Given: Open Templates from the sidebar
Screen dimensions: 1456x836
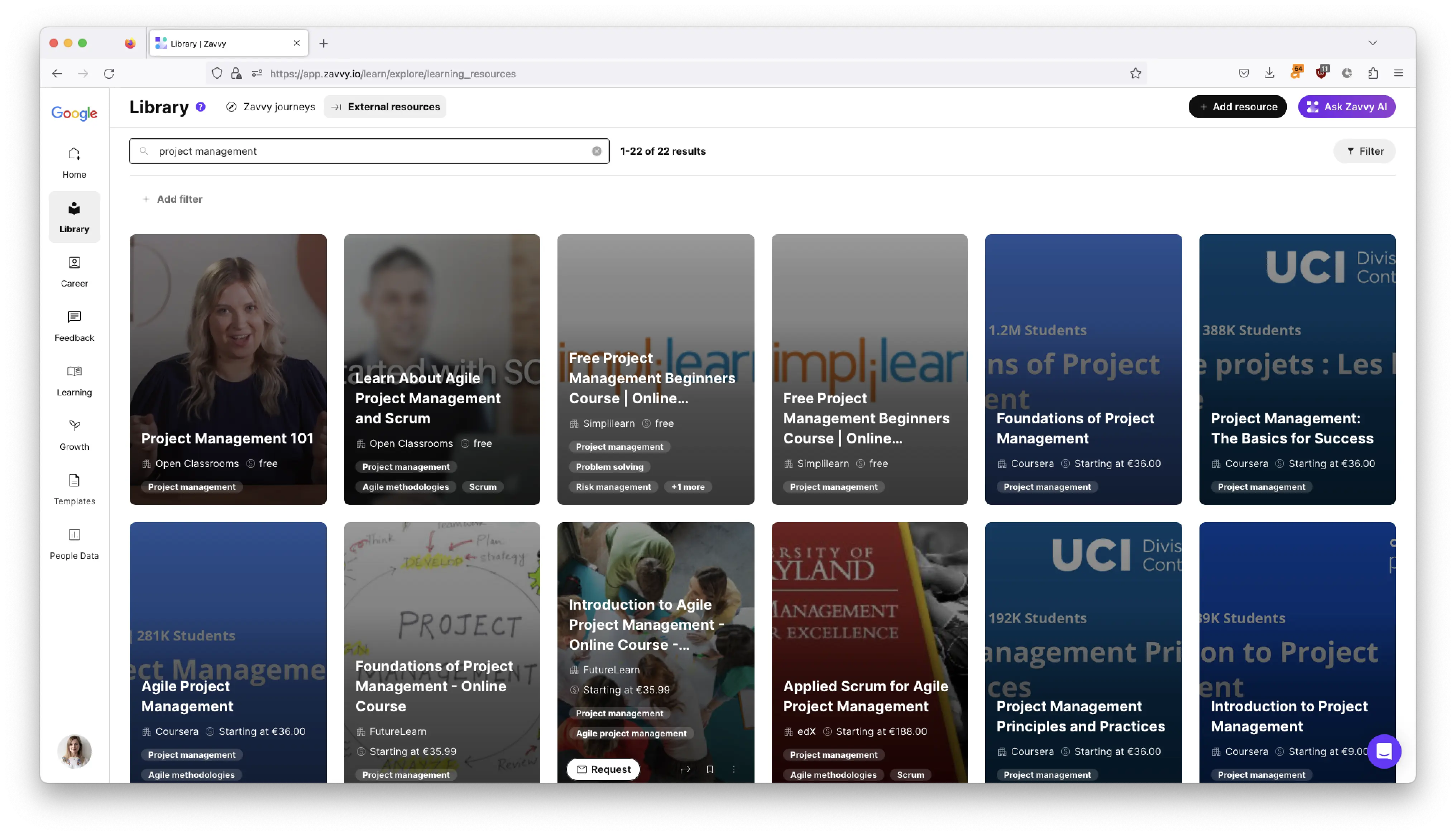Looking at the screenshot, I should click(74, 489).
